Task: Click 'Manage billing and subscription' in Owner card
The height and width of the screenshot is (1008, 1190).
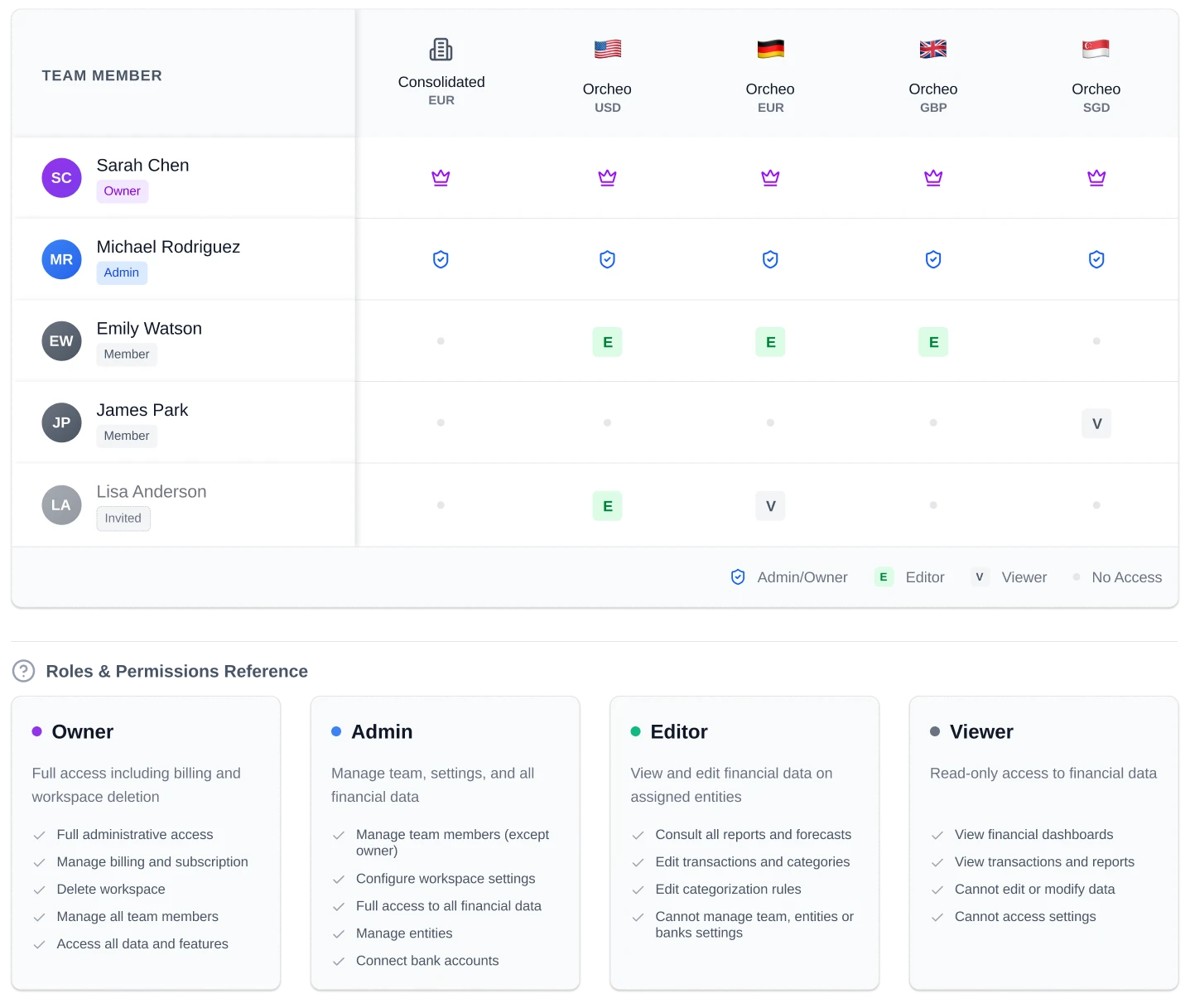Action: (x=152, y=861)
